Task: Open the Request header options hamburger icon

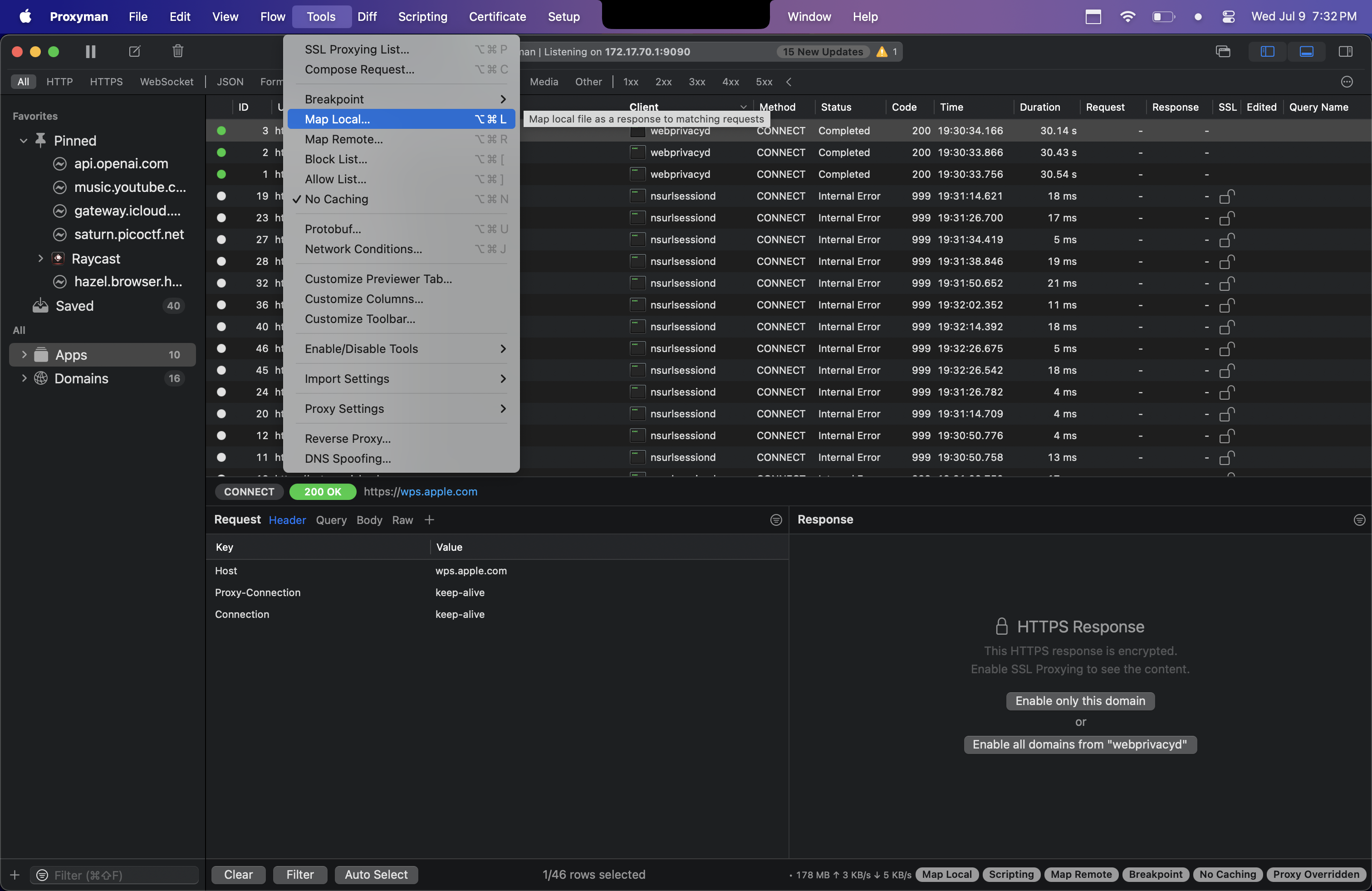Action: (776, 520)
